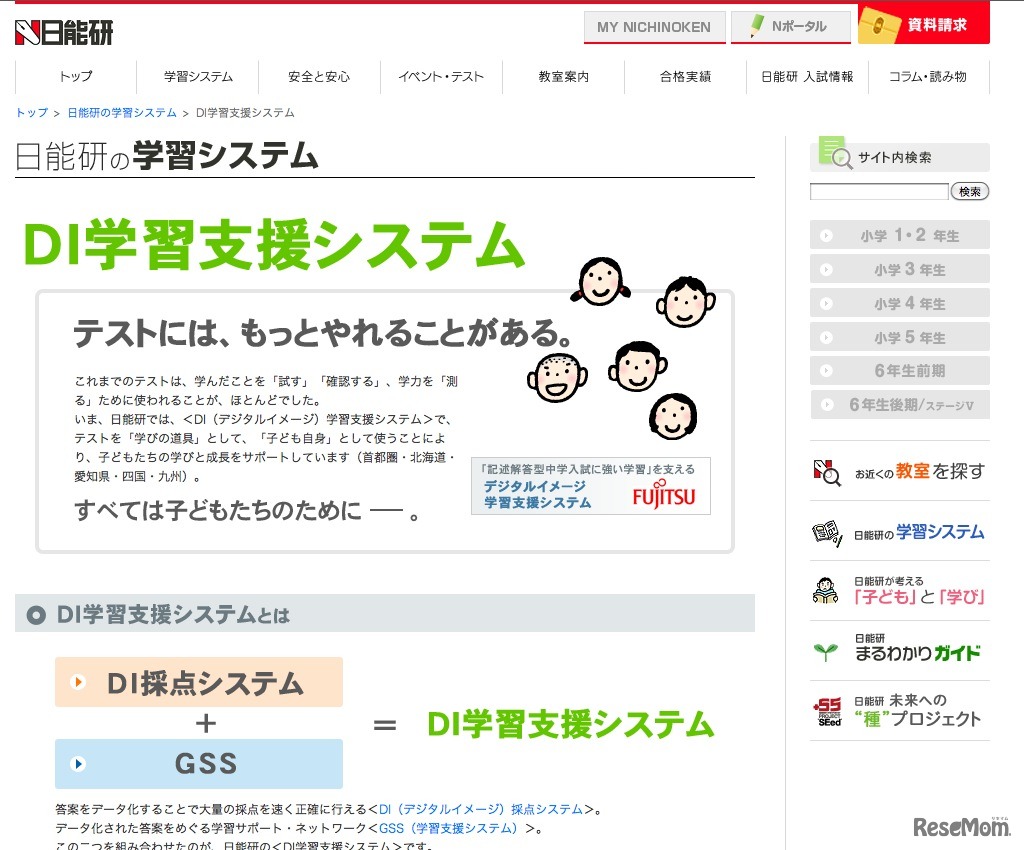
Task: Go to トップ in main navigation
Action: click(x=76, y=76)
